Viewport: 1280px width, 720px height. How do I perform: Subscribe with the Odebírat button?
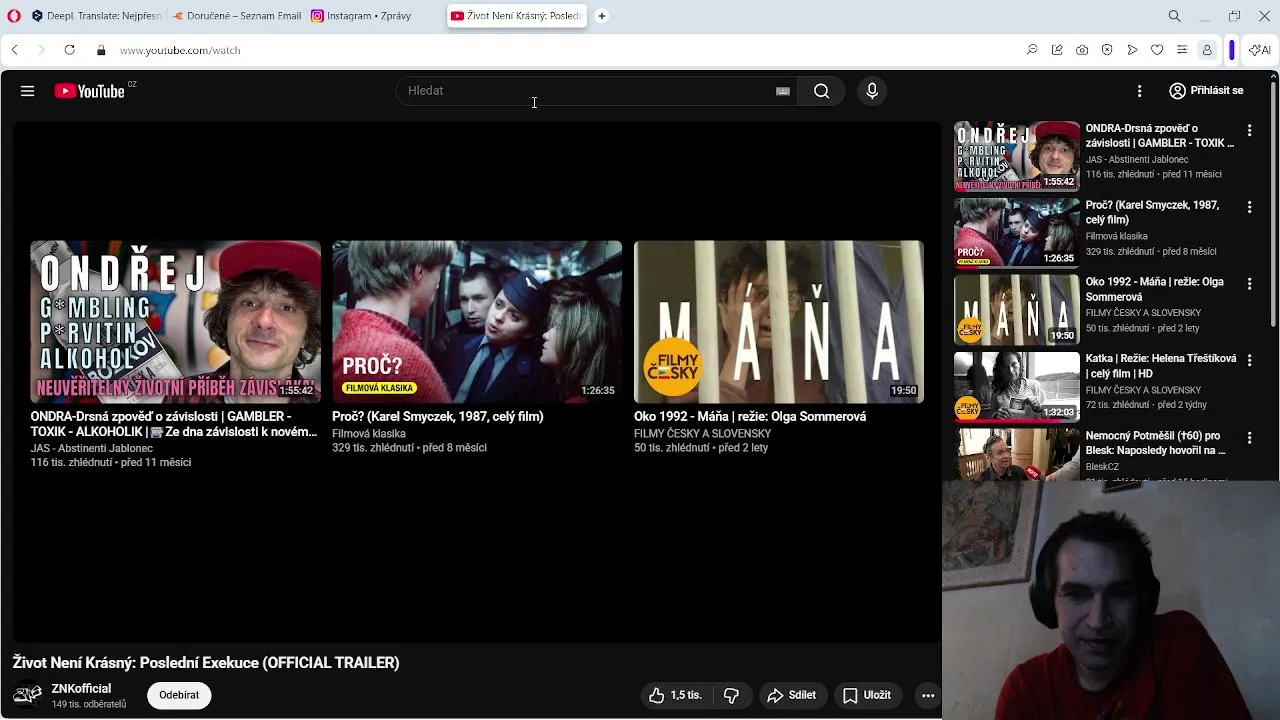[x=179, y=695]
